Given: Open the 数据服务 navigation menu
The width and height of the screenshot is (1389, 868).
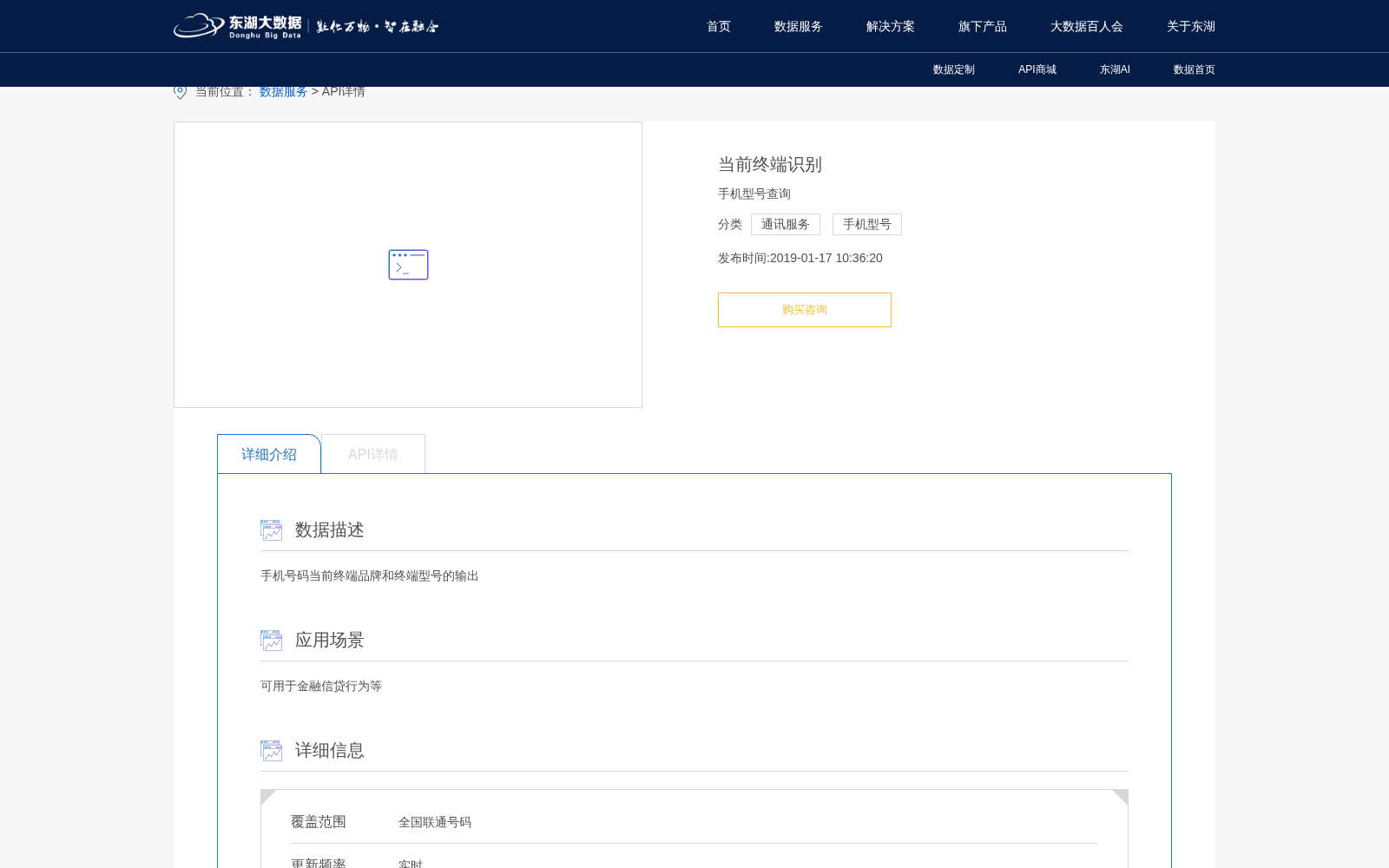Looking at the screenshot, I should 799,26.
